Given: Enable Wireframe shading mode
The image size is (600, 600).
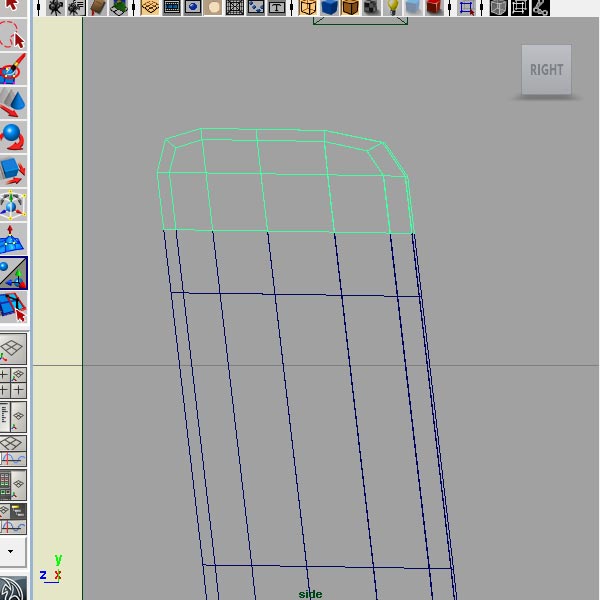Looking at the screenshot, I should (308, 8).
